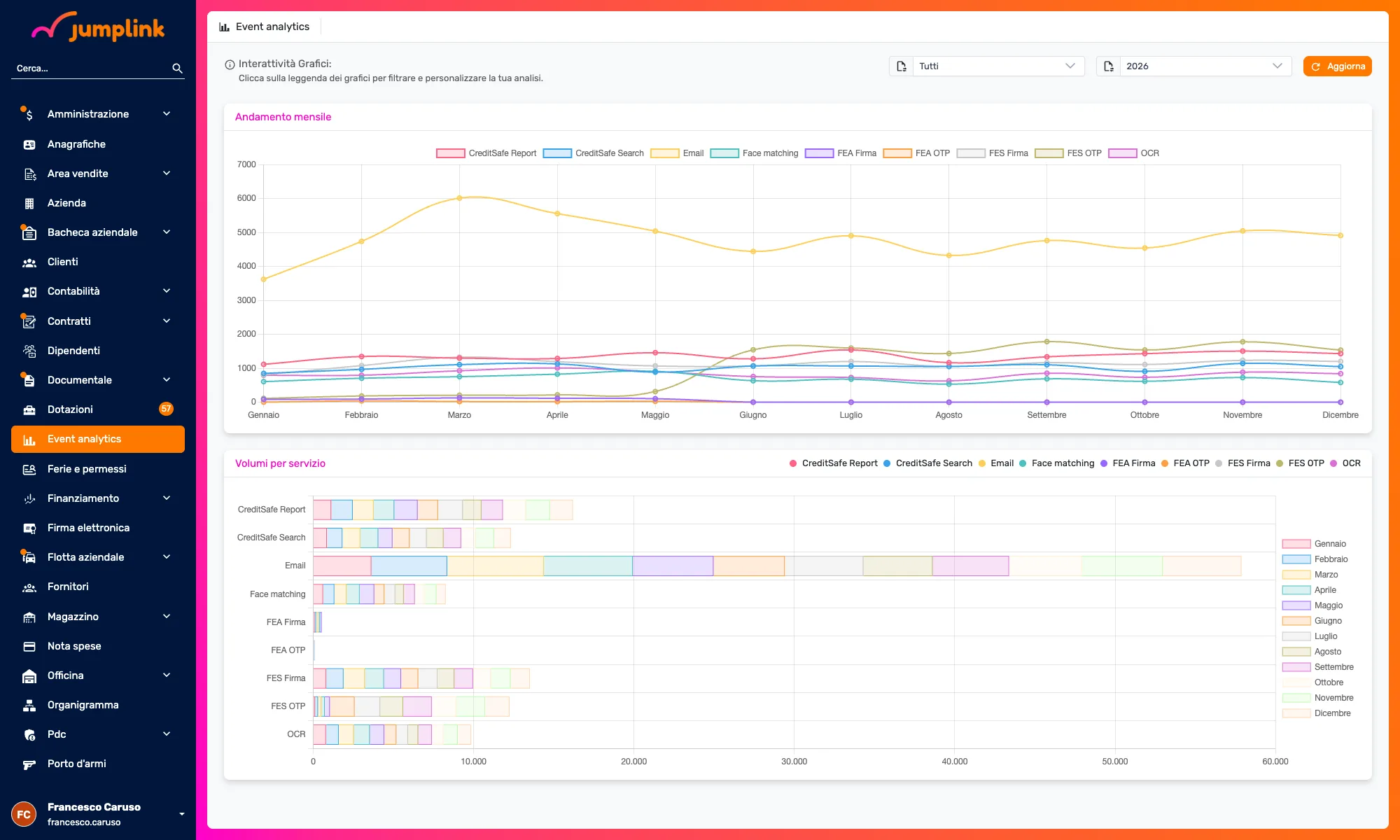The width and height of the screenshot is (1400, 840).
Task: Expand the Documentale chevron
Action: pyautogui.click(x=167, y=380)
